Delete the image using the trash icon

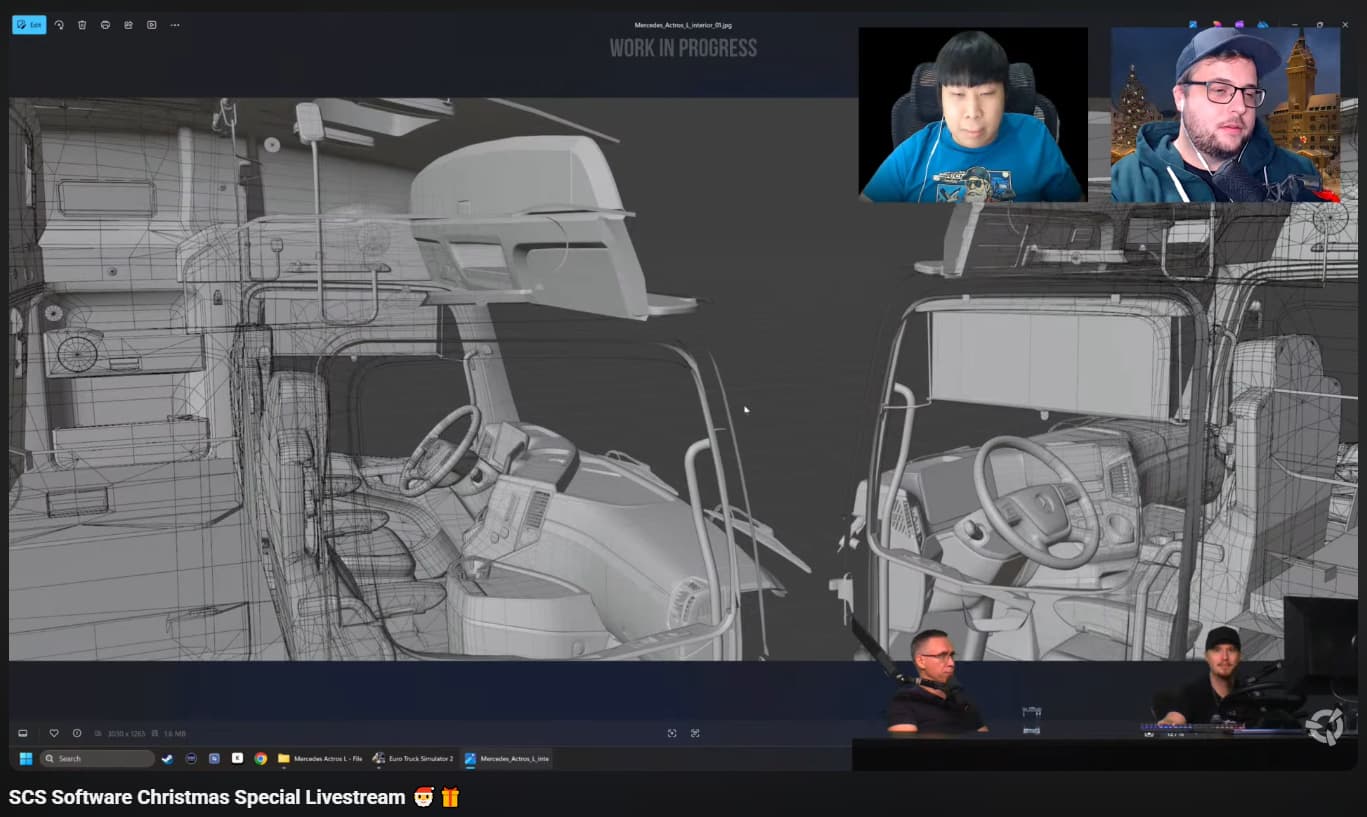tap(82, 25)
